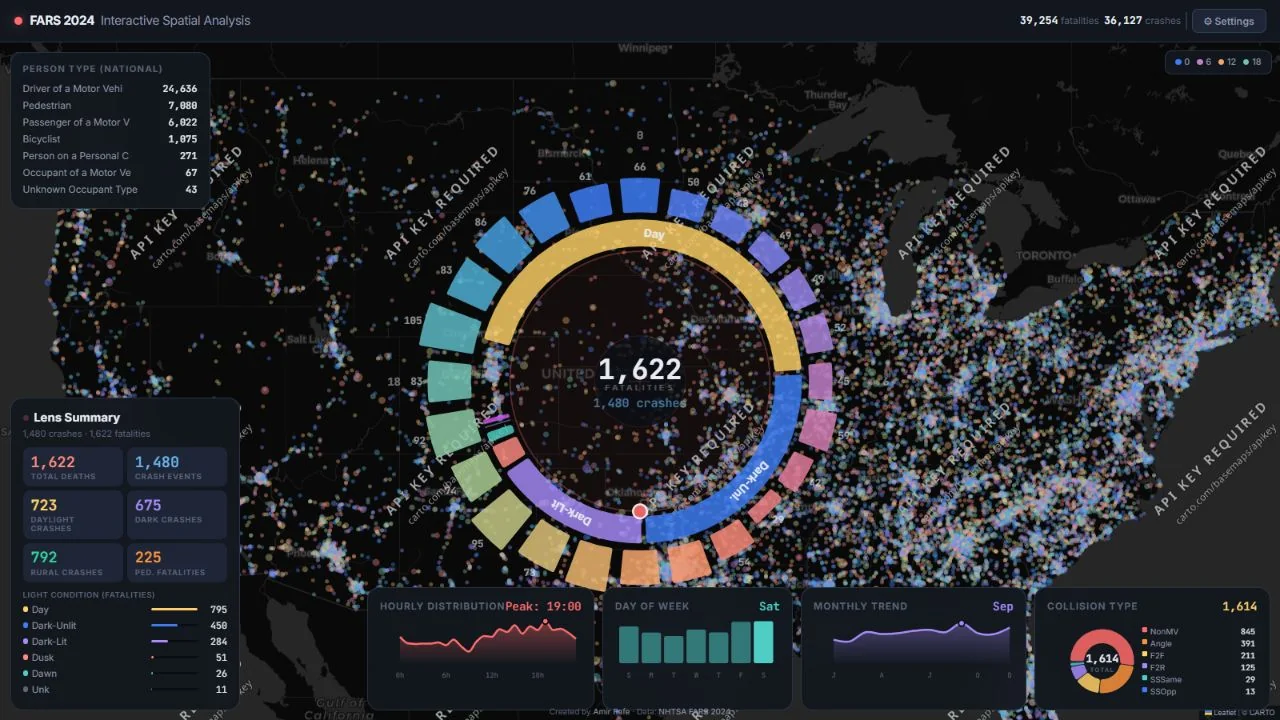This screenshot has width=1280, height=720.
Task: Click the blue 0 legend dot
Action: click(1178, 62)
